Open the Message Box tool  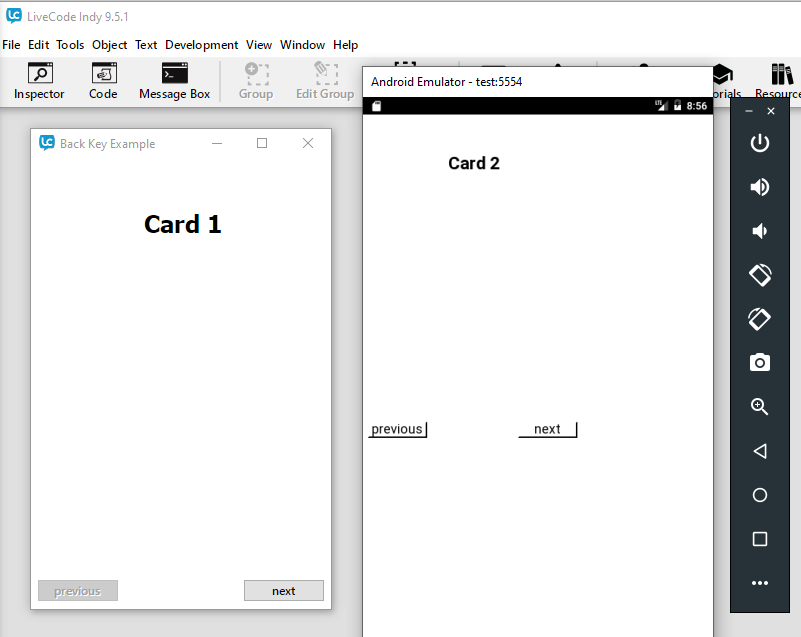pos(174,81)
